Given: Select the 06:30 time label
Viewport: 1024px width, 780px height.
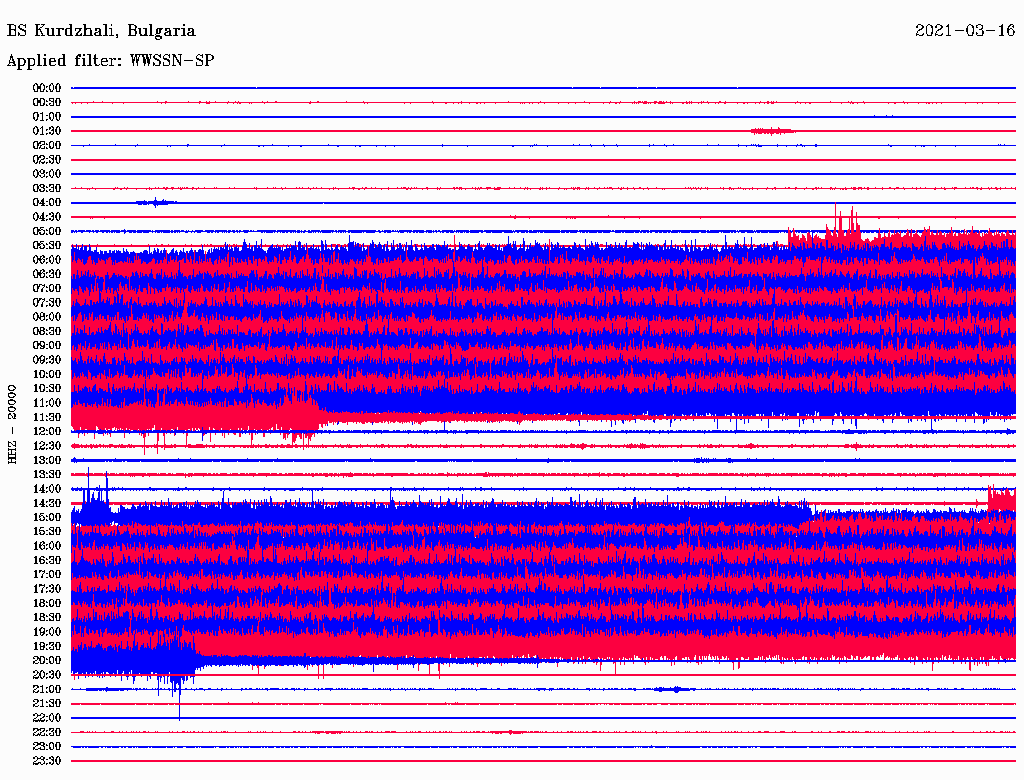Looking at the screenshot, I should [x=47, y=274].
